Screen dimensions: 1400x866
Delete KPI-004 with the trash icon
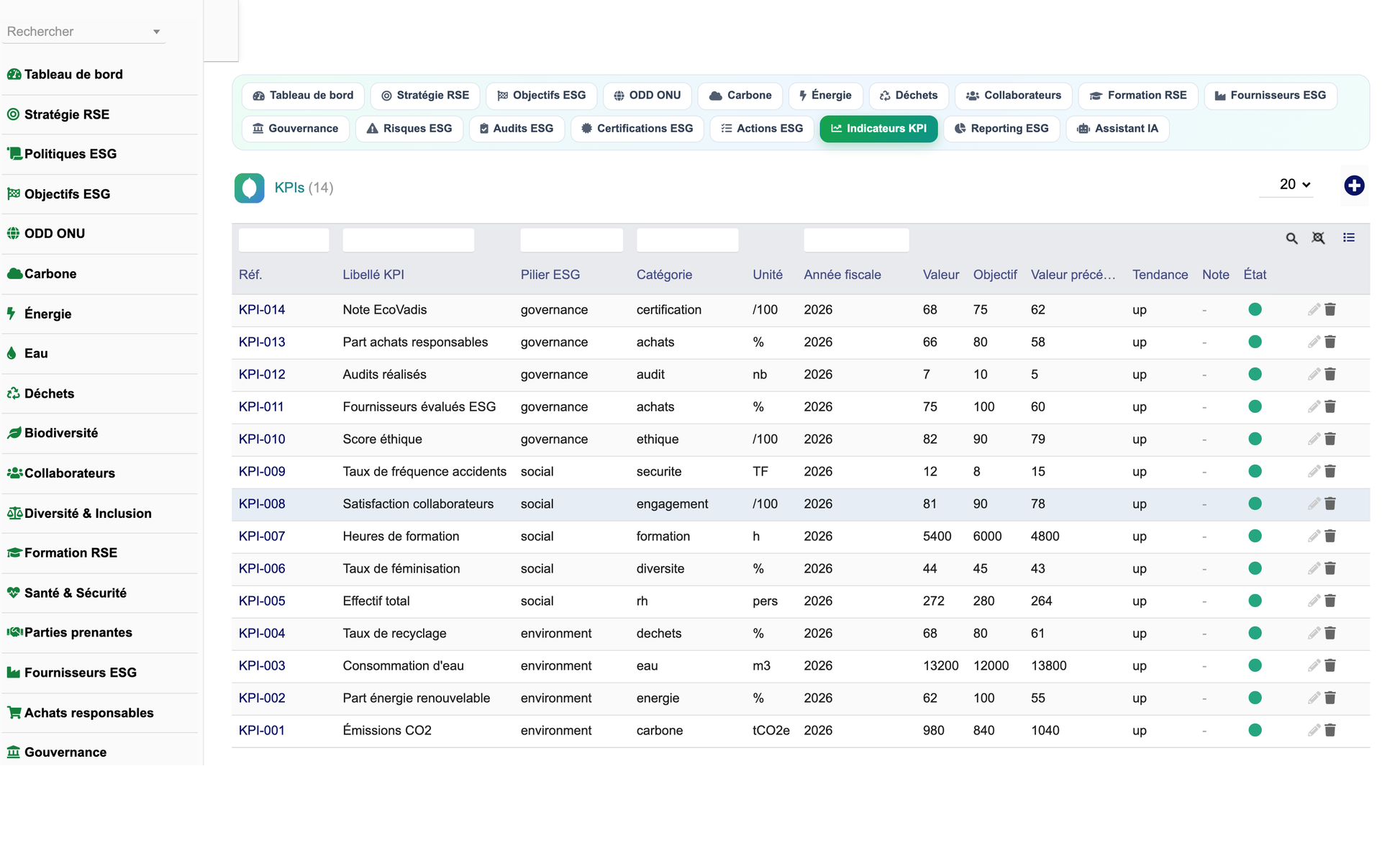[x=1330, y=633]
